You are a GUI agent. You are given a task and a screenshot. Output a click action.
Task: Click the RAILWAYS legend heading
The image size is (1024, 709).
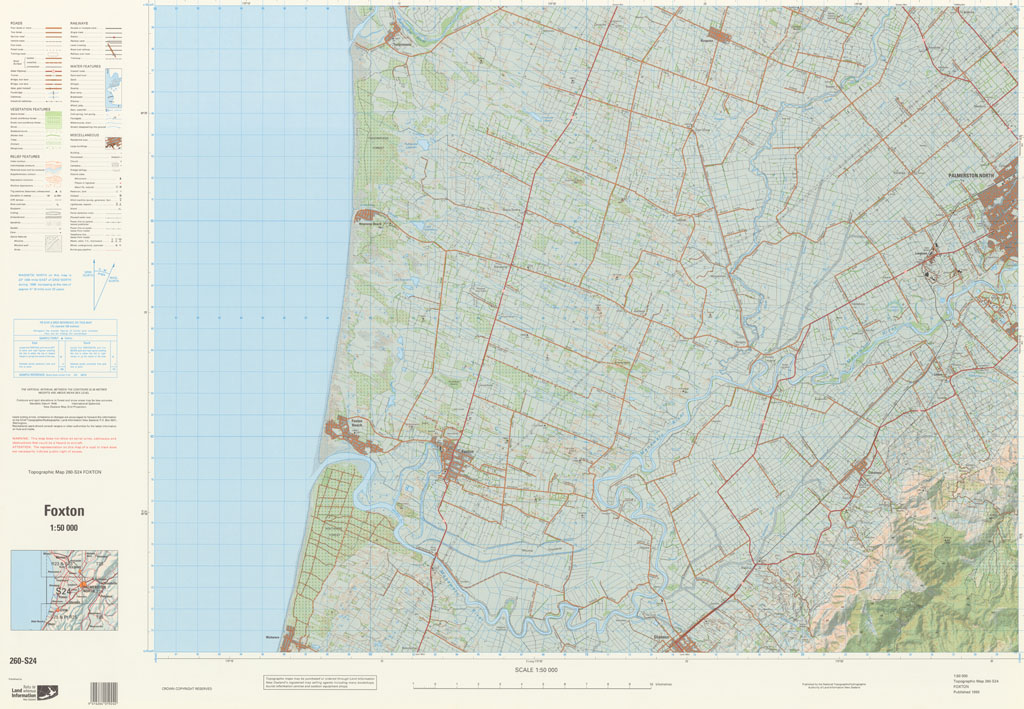tap(81, 21)
